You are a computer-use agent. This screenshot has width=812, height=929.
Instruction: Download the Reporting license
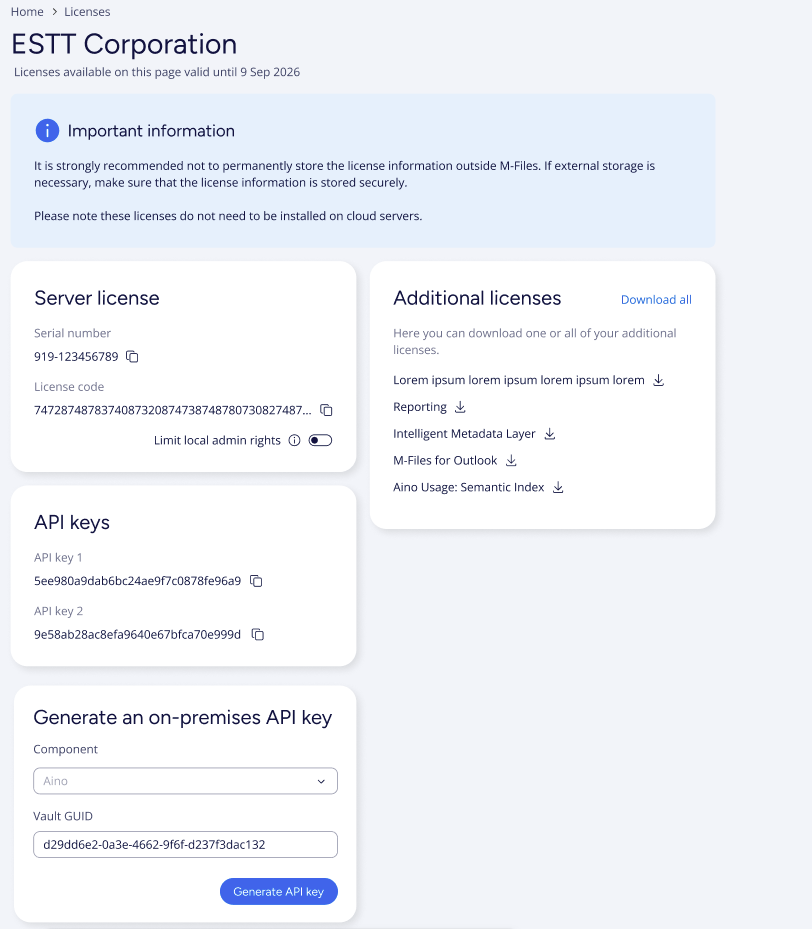click(x=460, y=407)
